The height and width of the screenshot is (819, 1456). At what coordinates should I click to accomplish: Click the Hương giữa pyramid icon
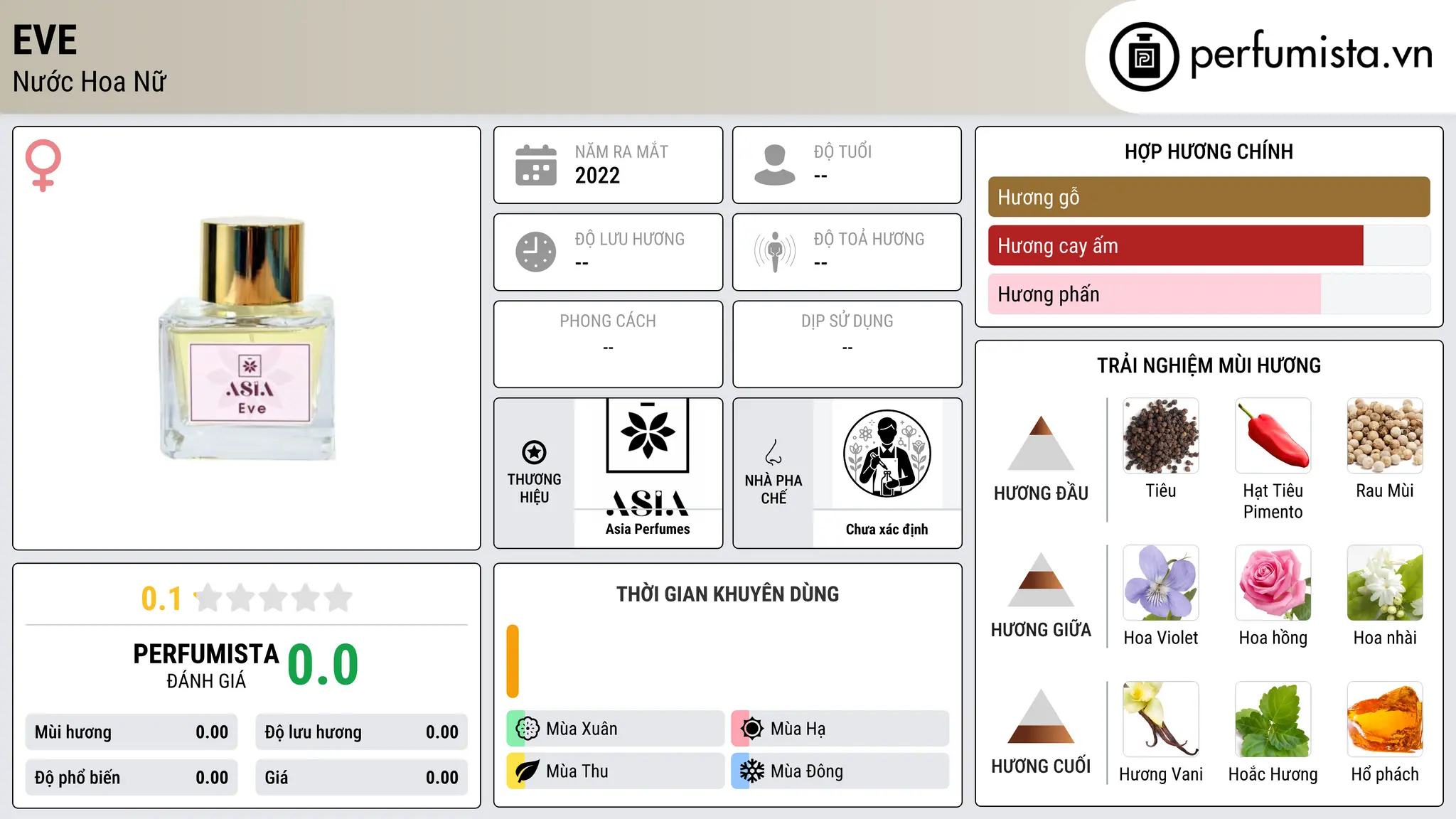click(1041, 579)
